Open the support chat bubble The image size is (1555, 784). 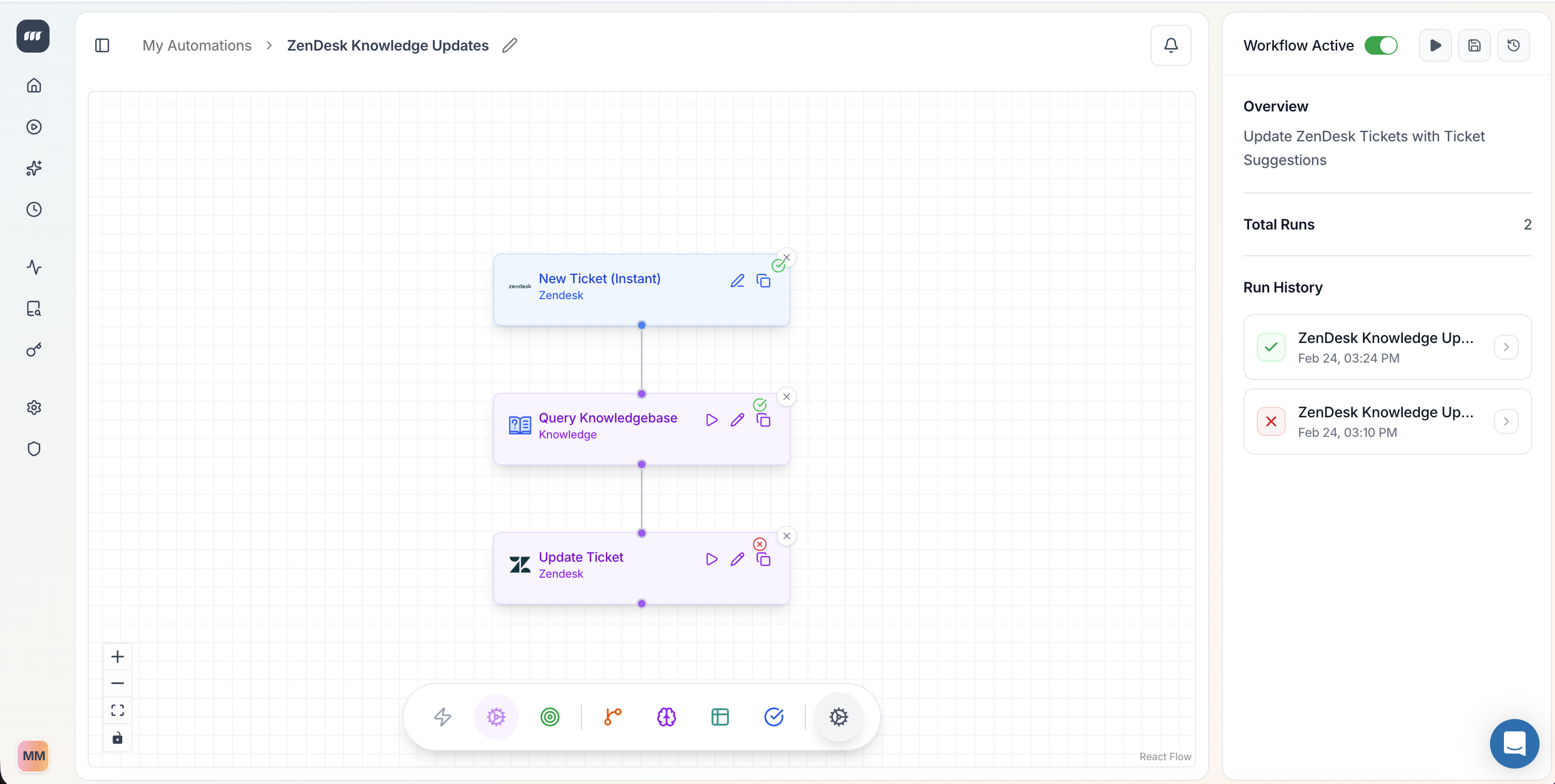(1514, 743)
